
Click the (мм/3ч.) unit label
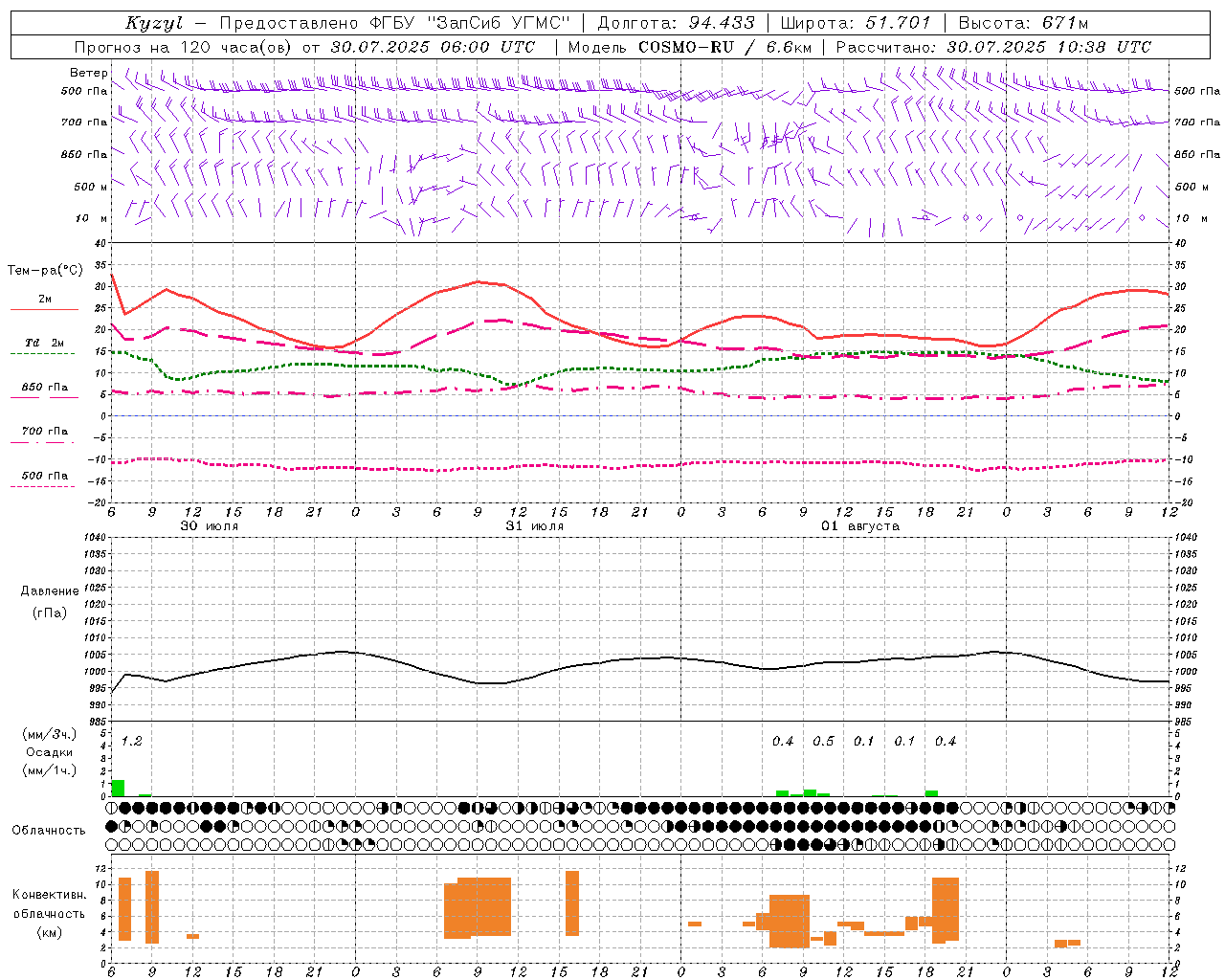[x=50, y=735]
